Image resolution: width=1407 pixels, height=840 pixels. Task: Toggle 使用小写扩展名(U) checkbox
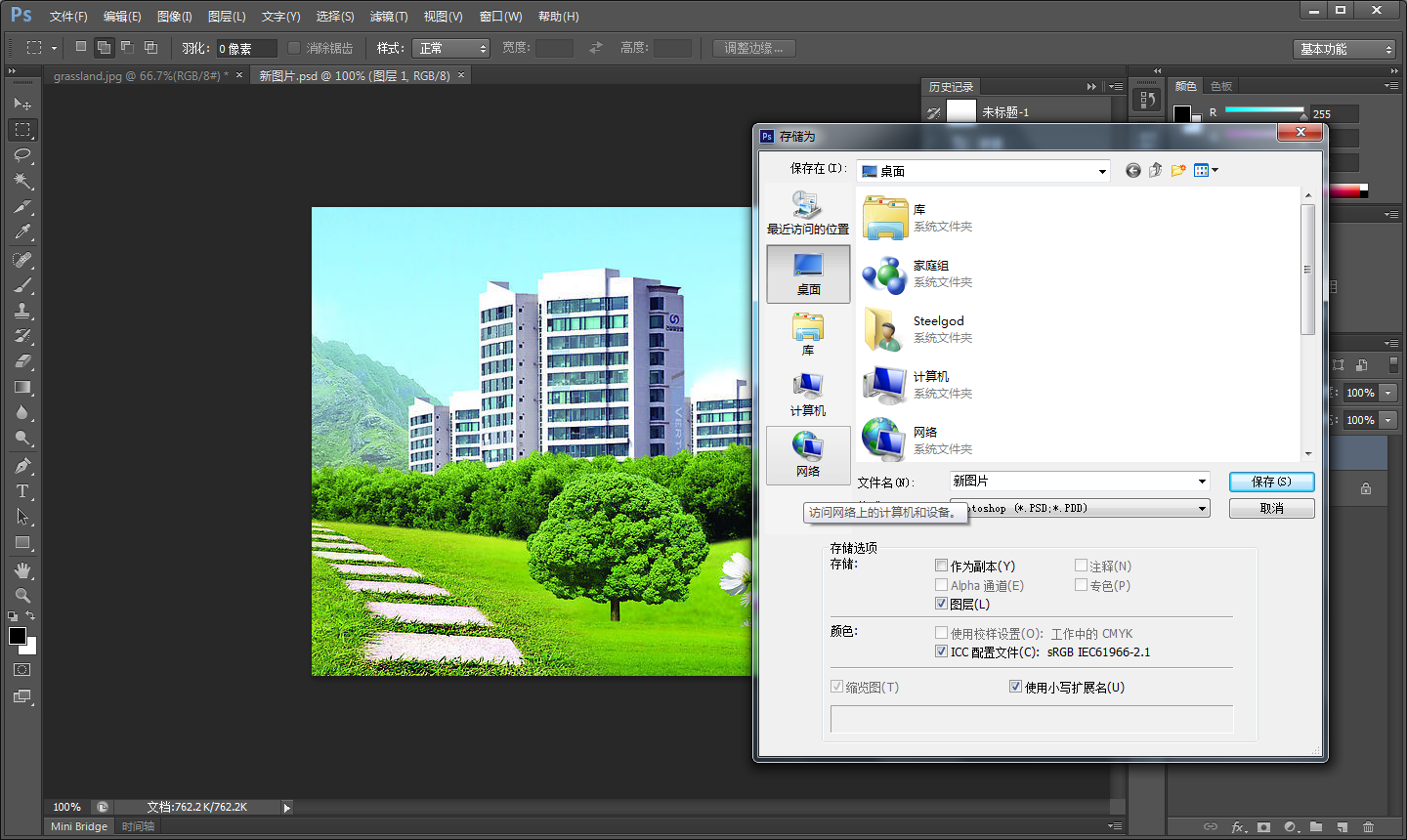[x=1015, y=687]
